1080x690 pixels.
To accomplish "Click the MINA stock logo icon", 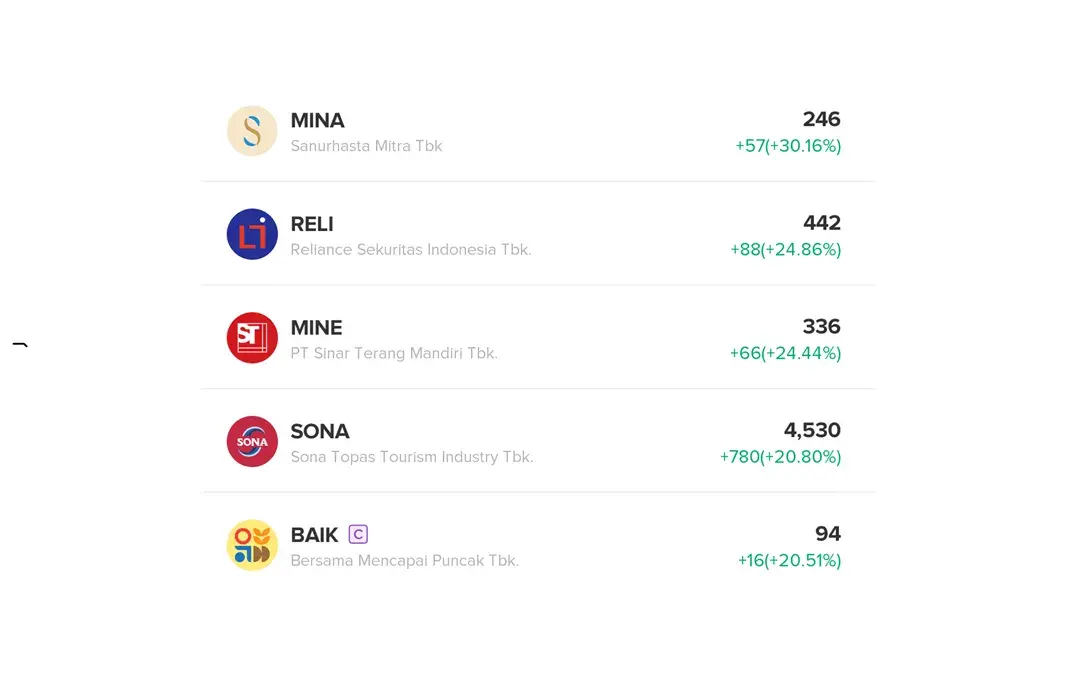I will (252, 131).
